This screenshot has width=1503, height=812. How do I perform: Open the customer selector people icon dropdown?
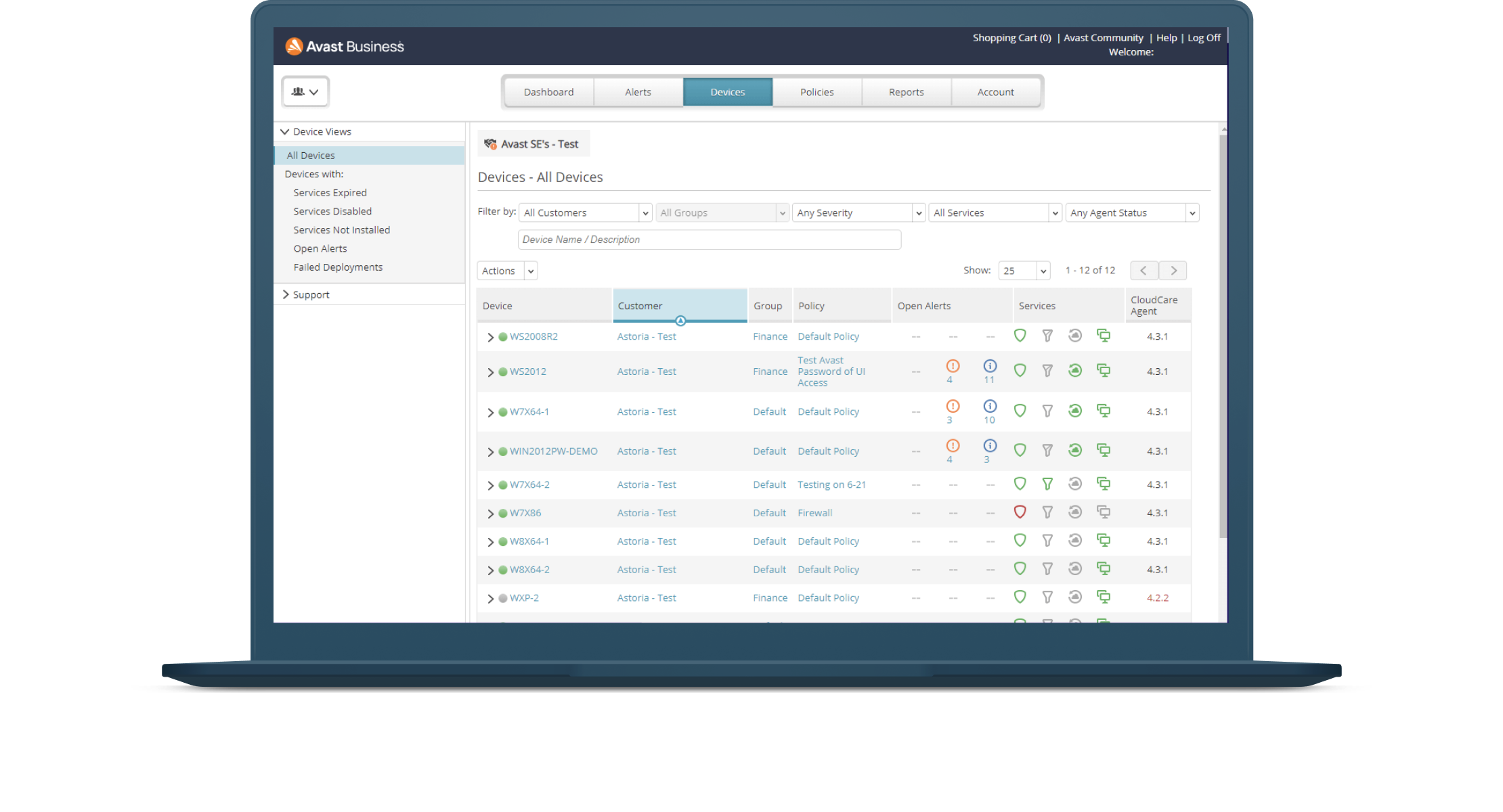[x=305, y=91]
